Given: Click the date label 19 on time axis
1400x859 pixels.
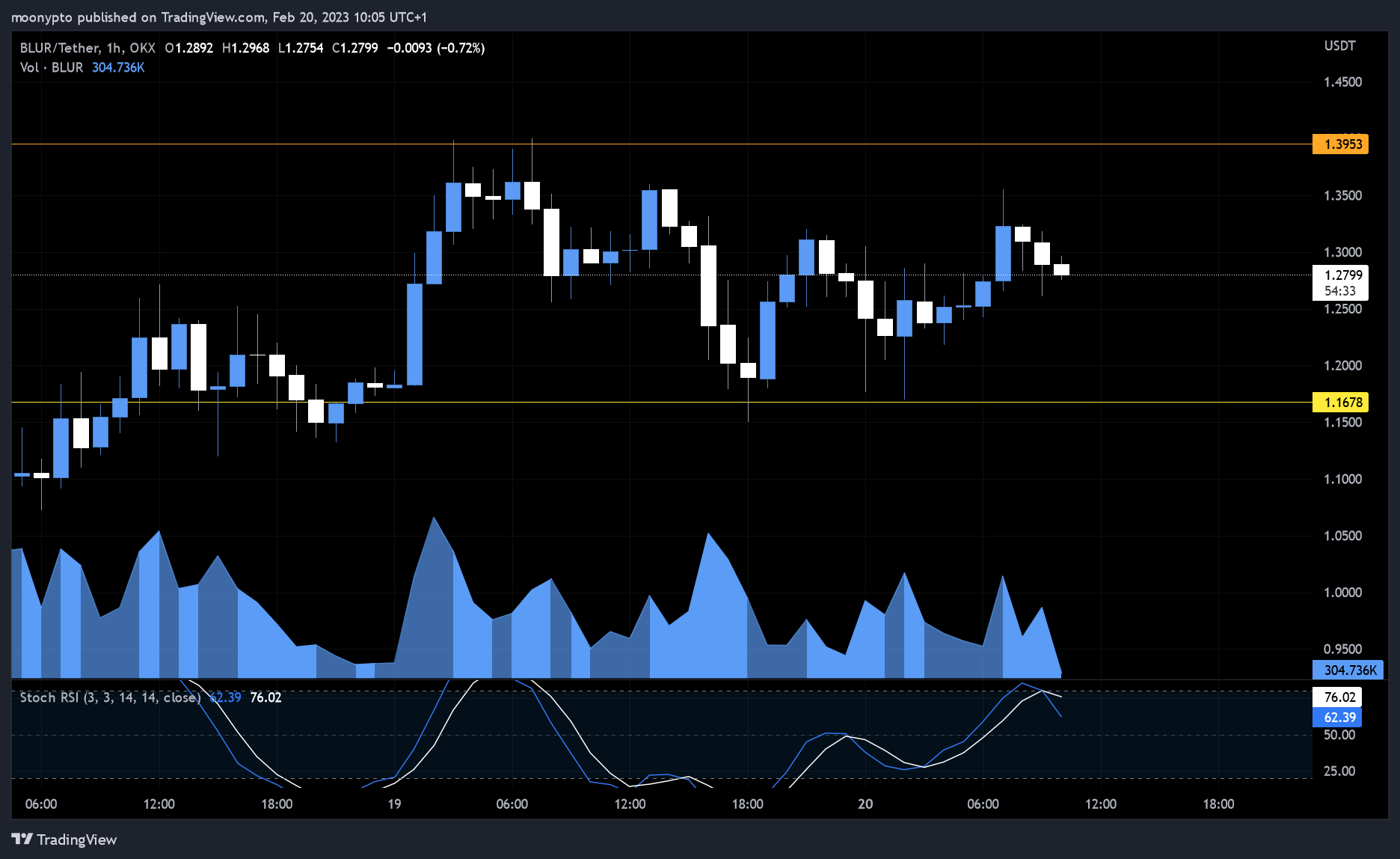Looking at the screenshot, I should 394,804.
